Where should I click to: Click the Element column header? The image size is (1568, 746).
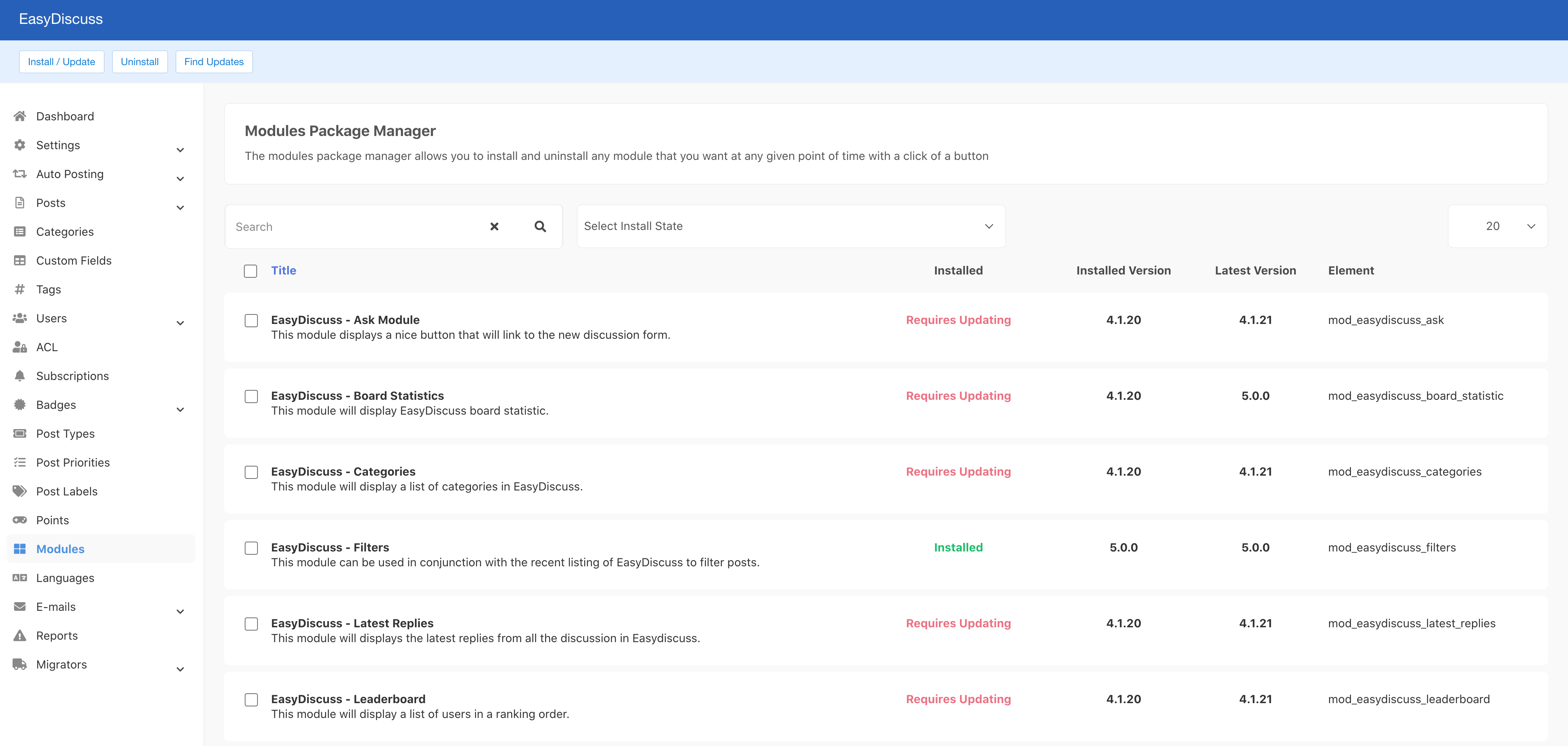1351,270
